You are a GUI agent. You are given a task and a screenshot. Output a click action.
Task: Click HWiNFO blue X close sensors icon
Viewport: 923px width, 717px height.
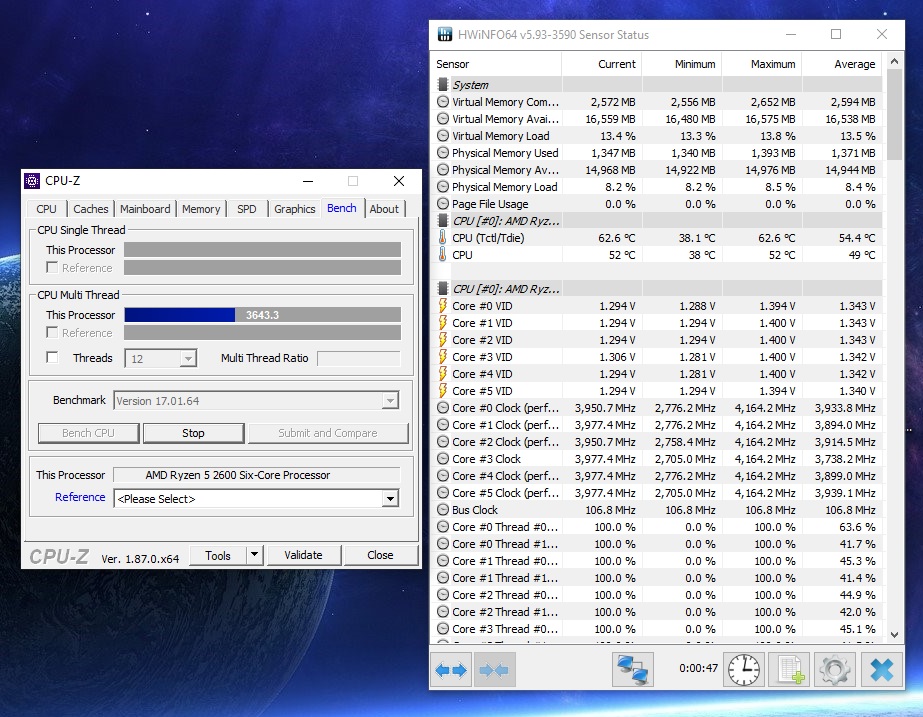tap(882, 670)
